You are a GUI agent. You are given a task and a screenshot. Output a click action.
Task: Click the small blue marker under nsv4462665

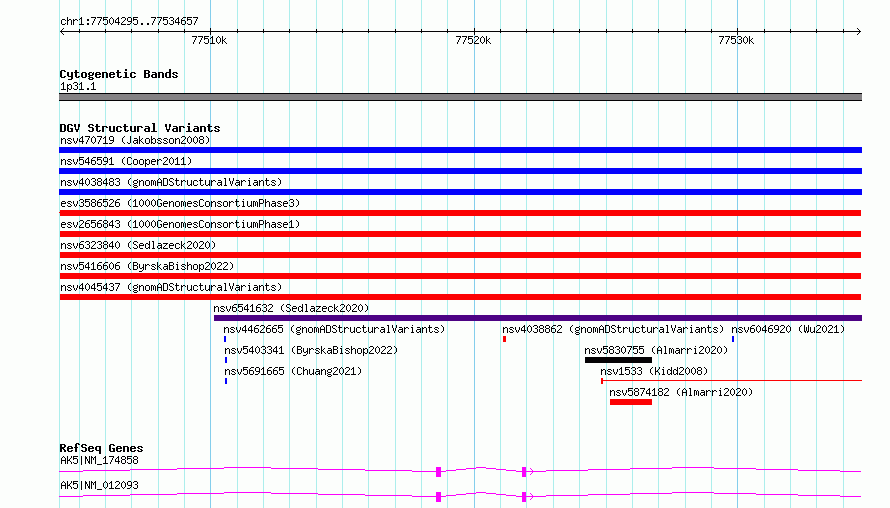click(x=225, y=339)
